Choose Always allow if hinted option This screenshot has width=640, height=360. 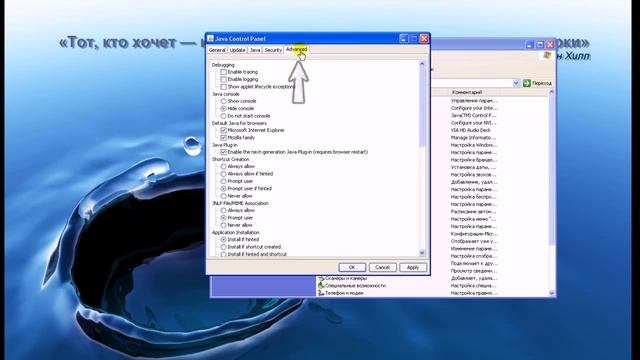(x=223, y=174)
